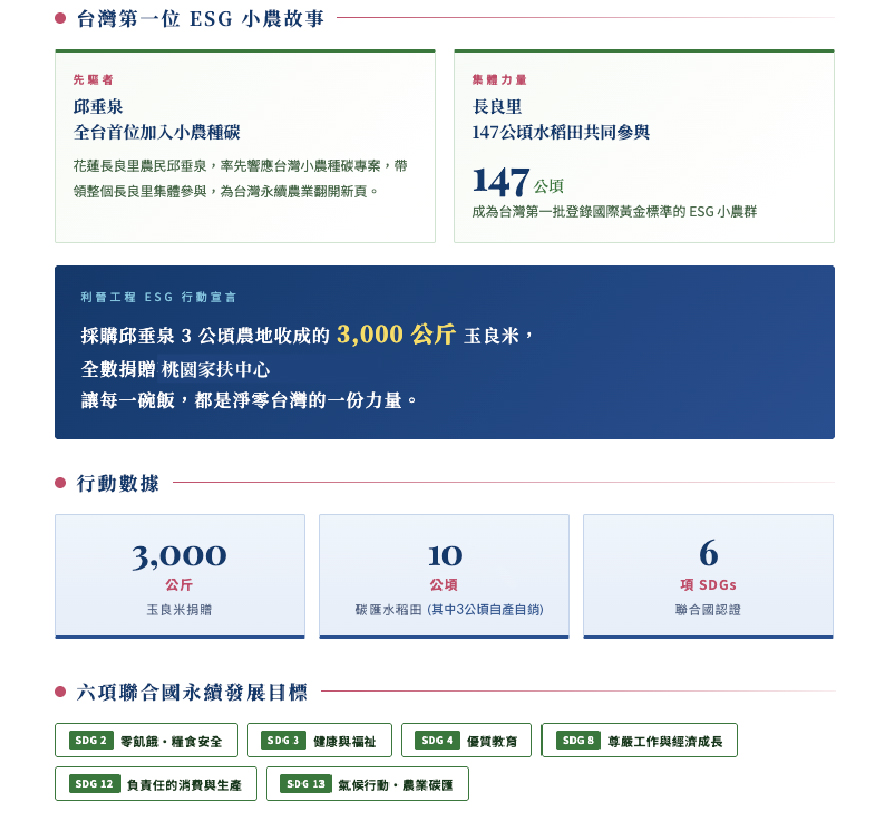Open the 先驅者 邱垂泉 story card

point(245,146)
